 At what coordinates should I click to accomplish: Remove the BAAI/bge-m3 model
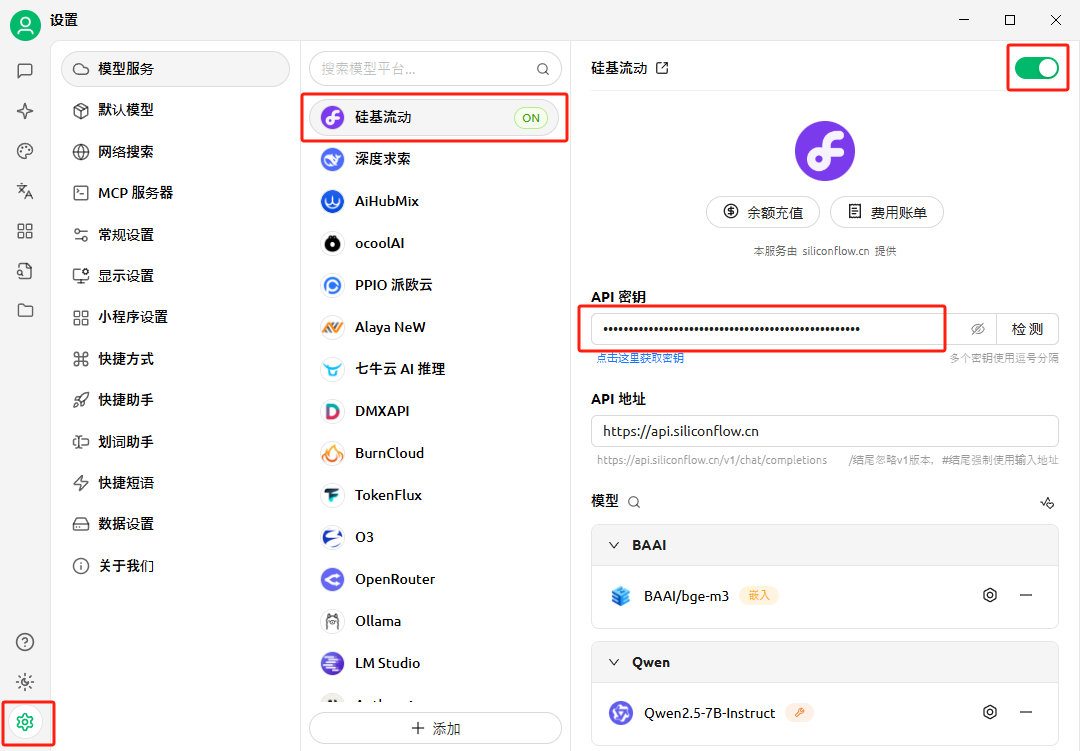[1026, 595]
